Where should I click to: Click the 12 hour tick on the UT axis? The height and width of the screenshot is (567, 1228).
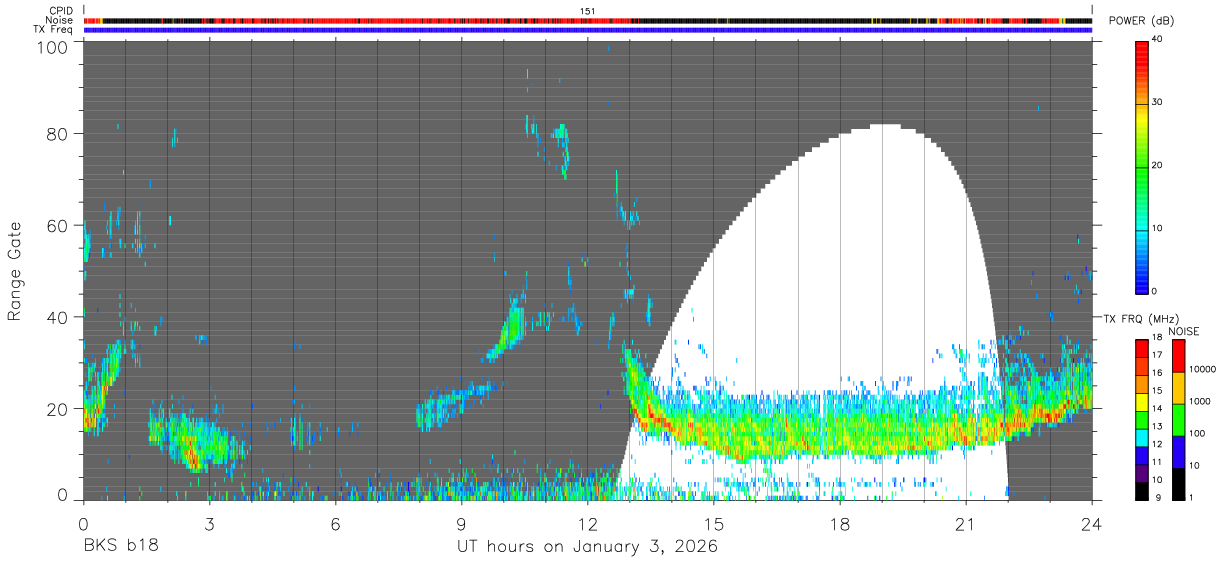click(588, 522)
